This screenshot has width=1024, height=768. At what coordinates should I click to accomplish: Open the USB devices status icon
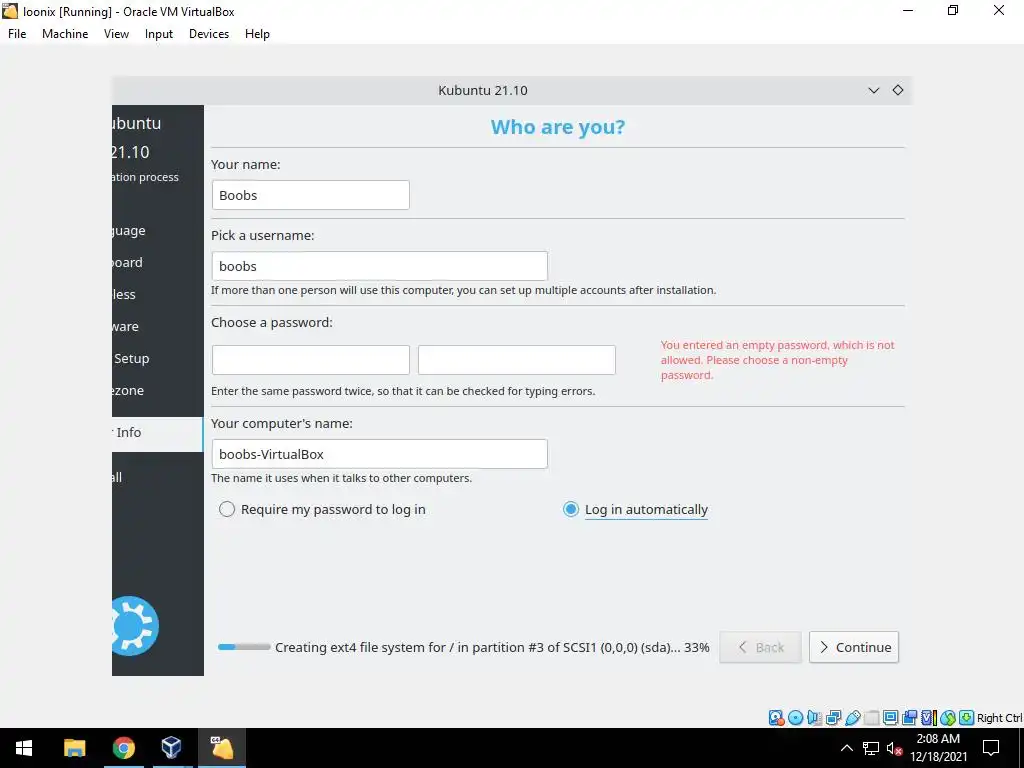point(852,718)
